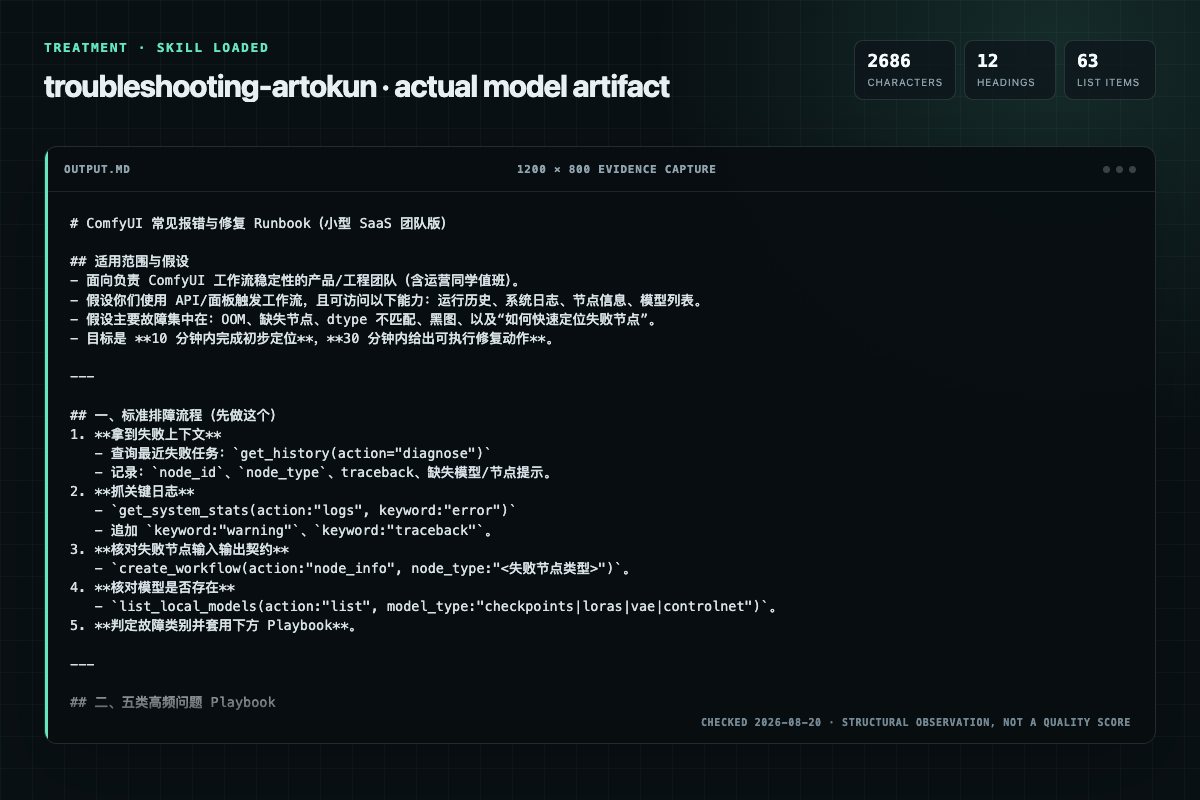Click the "## 二、五类高频问题 Playbook" heading

(172, 702)
